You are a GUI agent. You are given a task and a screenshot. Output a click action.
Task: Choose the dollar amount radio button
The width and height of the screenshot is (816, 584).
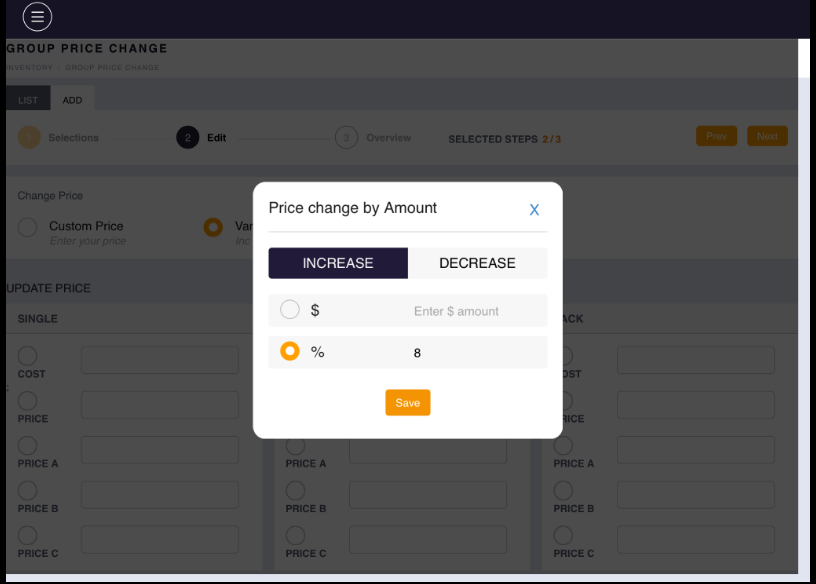point(290,310)
